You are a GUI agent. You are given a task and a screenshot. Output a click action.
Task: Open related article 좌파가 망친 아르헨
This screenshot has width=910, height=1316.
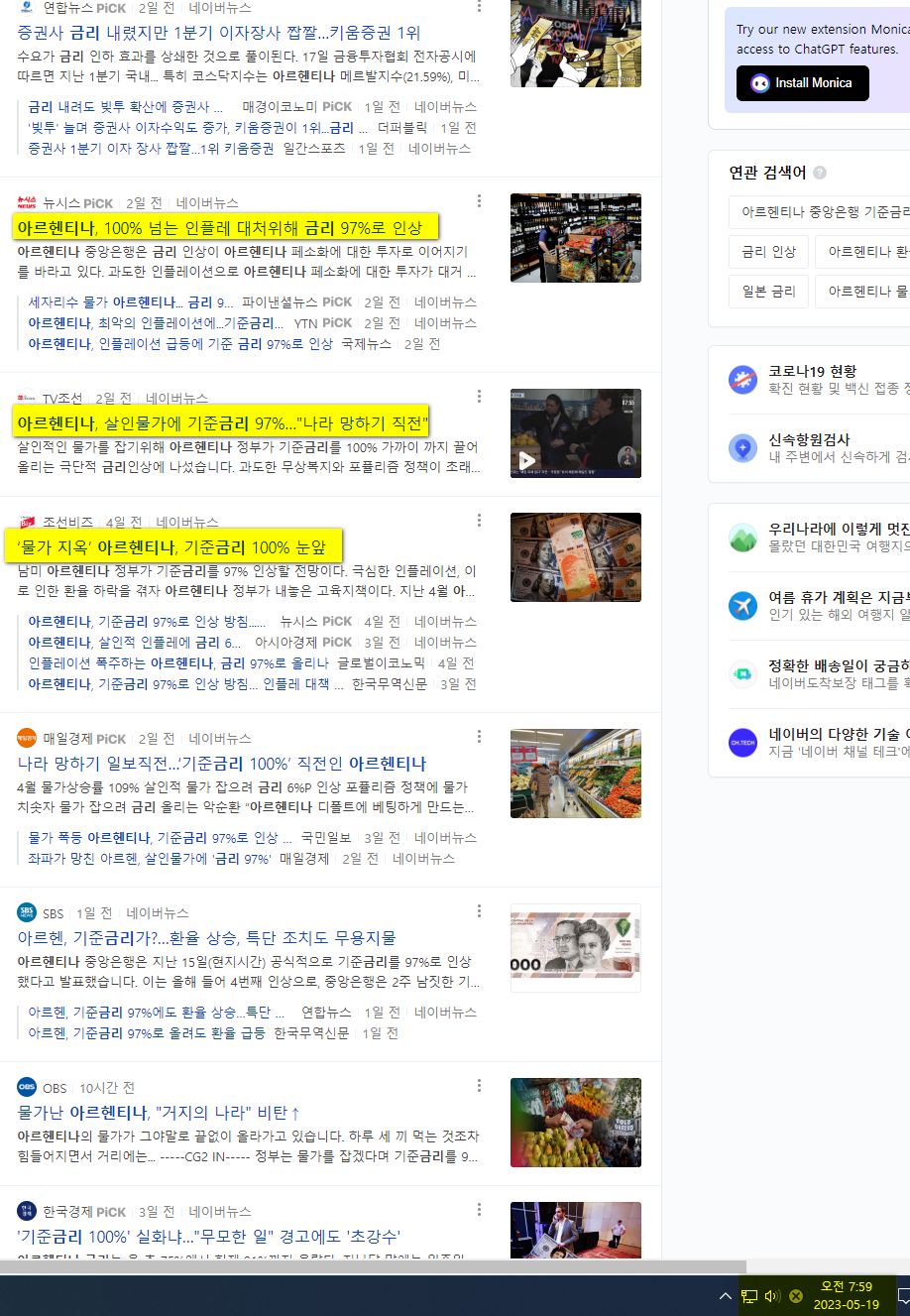[150, 859]
